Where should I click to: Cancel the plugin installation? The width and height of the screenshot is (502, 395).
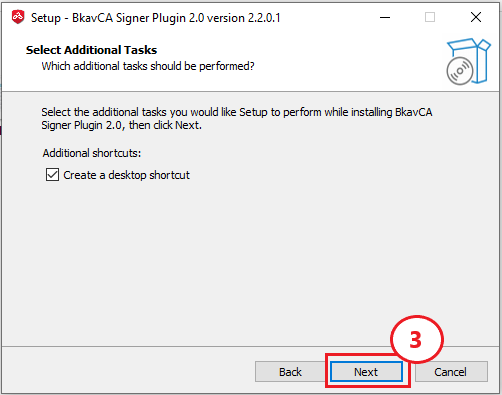[x=451, y=372]
